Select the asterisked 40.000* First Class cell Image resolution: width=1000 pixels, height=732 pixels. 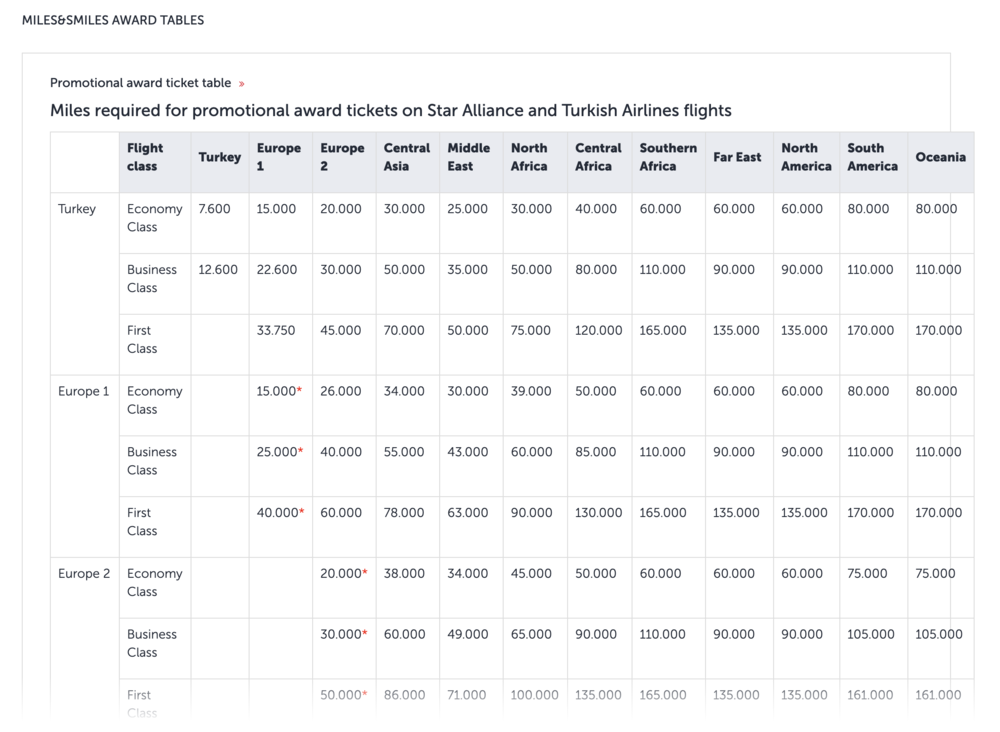[x=280, y=513]
